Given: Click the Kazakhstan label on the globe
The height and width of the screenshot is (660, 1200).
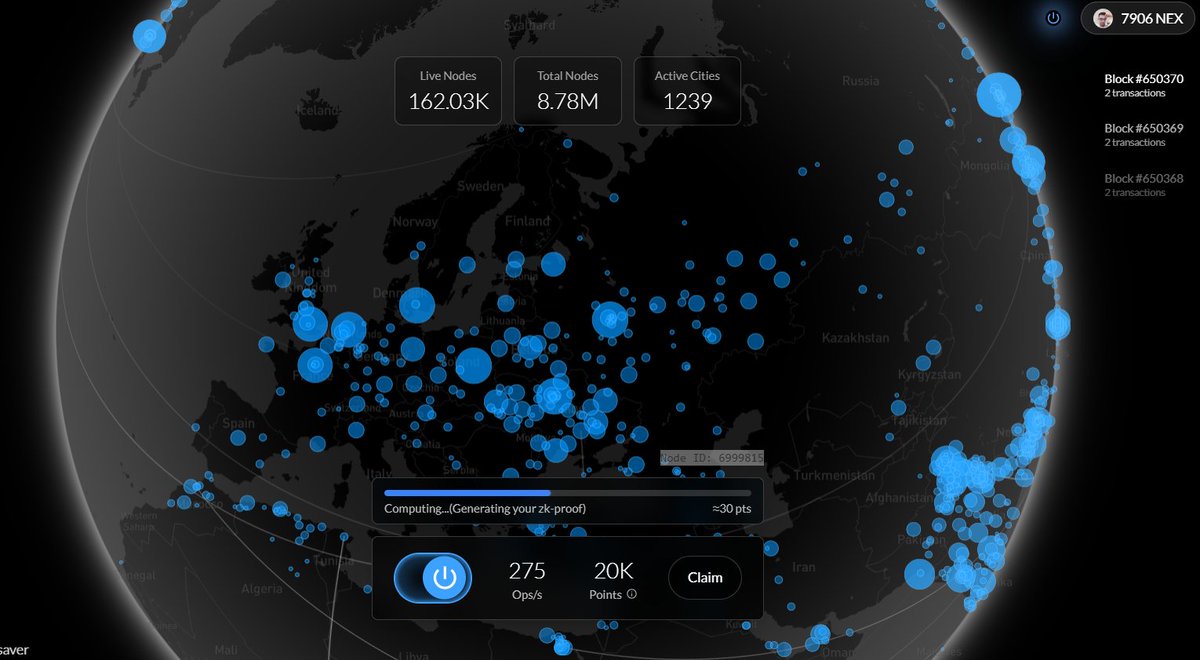Looking at the screenshot, I should [855, 338].
